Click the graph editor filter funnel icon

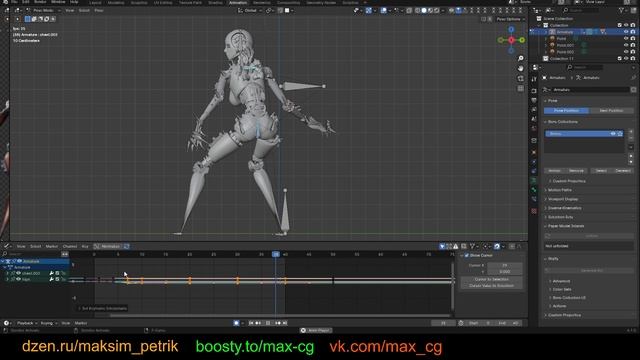coord(472,246)
